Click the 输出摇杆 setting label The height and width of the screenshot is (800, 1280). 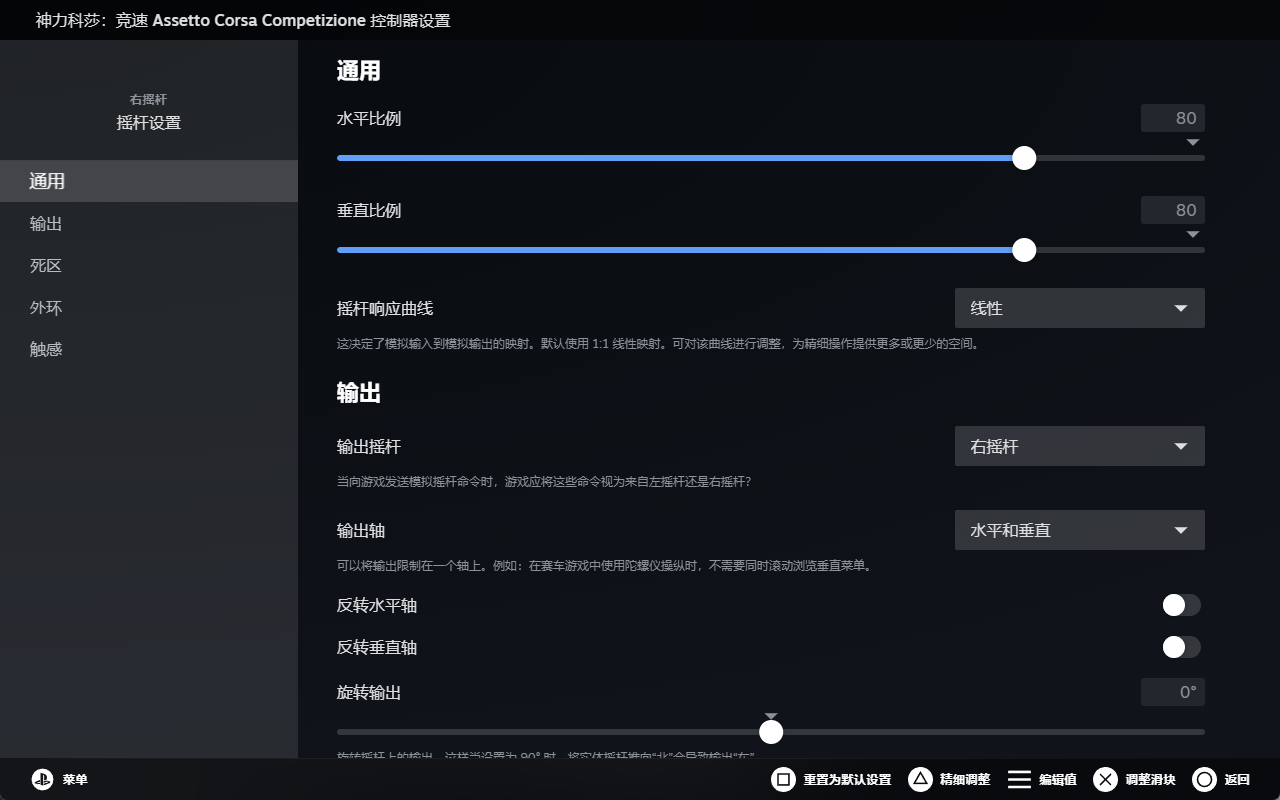pos(369,446)
